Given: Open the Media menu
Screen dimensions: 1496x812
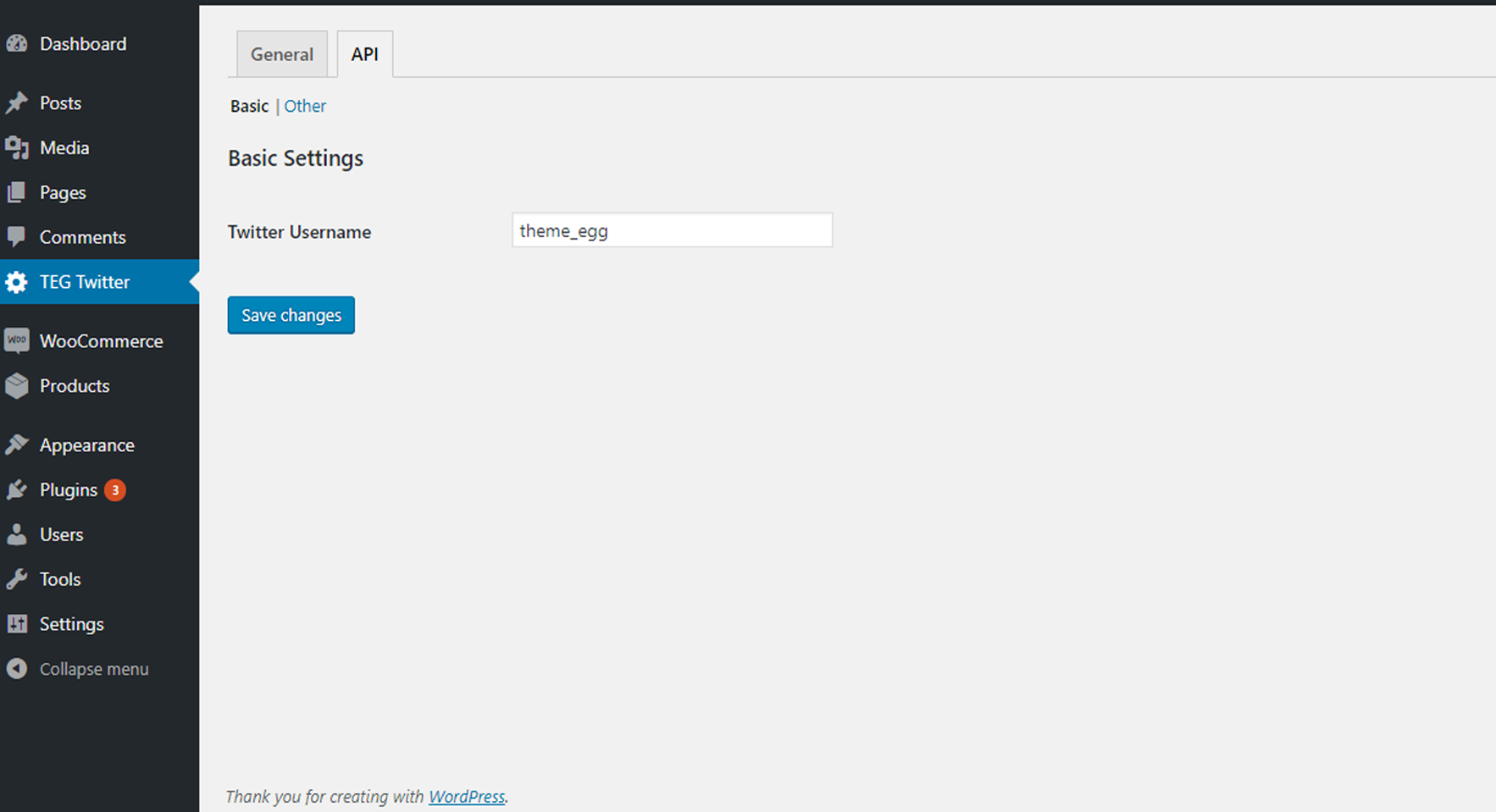Looking at the screenshot, I should [64, 148].
